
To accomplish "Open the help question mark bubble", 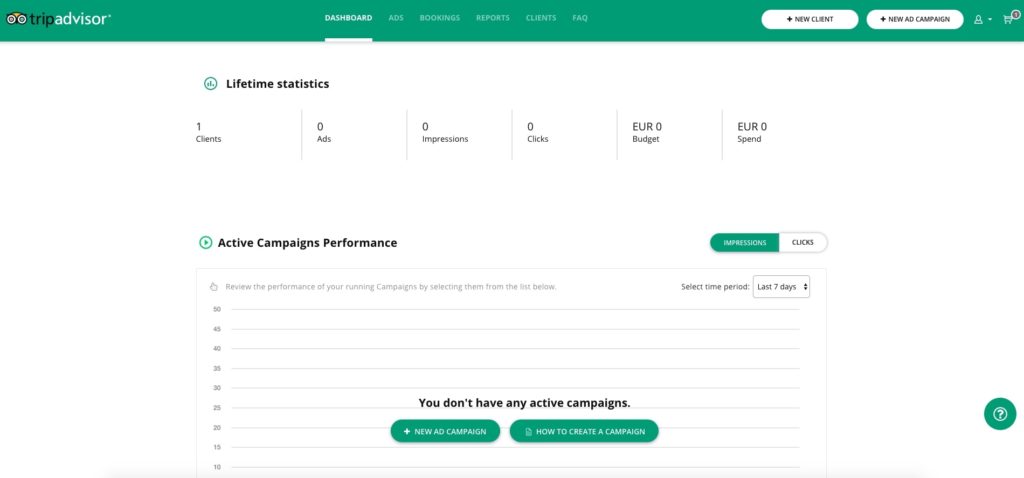I will click(999, 413).
